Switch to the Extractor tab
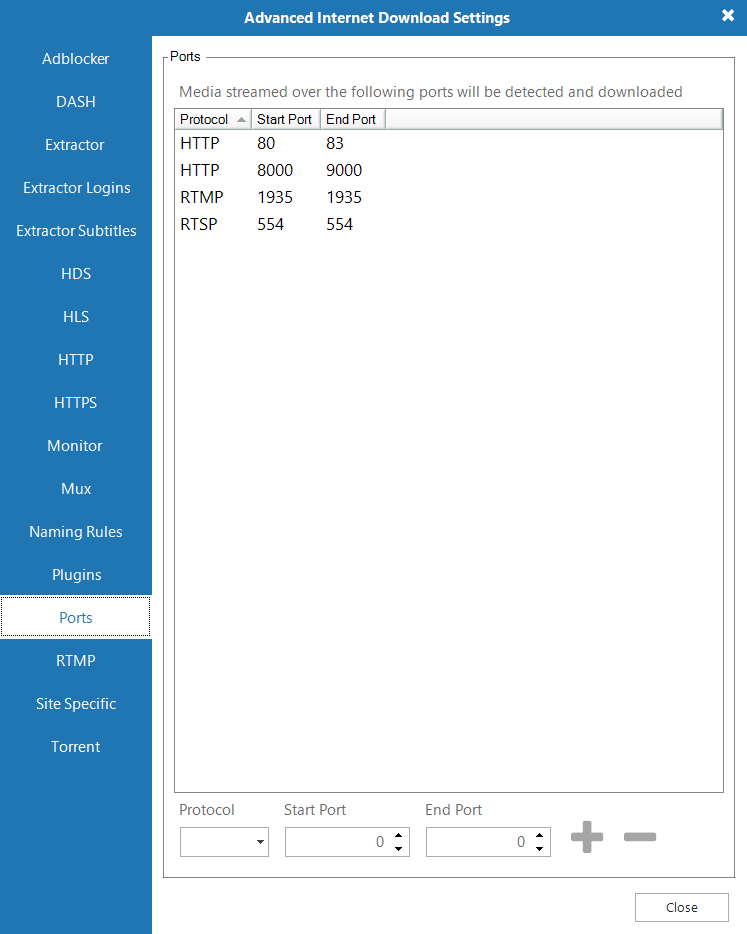Image resolution: width=747 pixels, height=934 pixels. 76,144
